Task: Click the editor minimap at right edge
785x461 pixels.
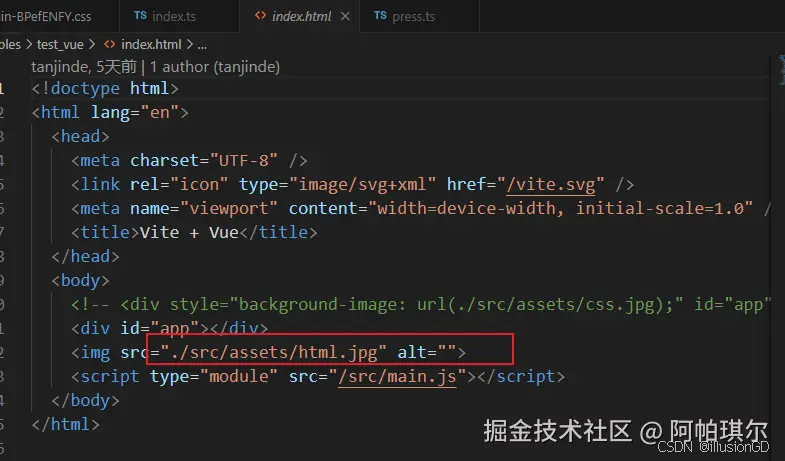Action: [781, 70]
